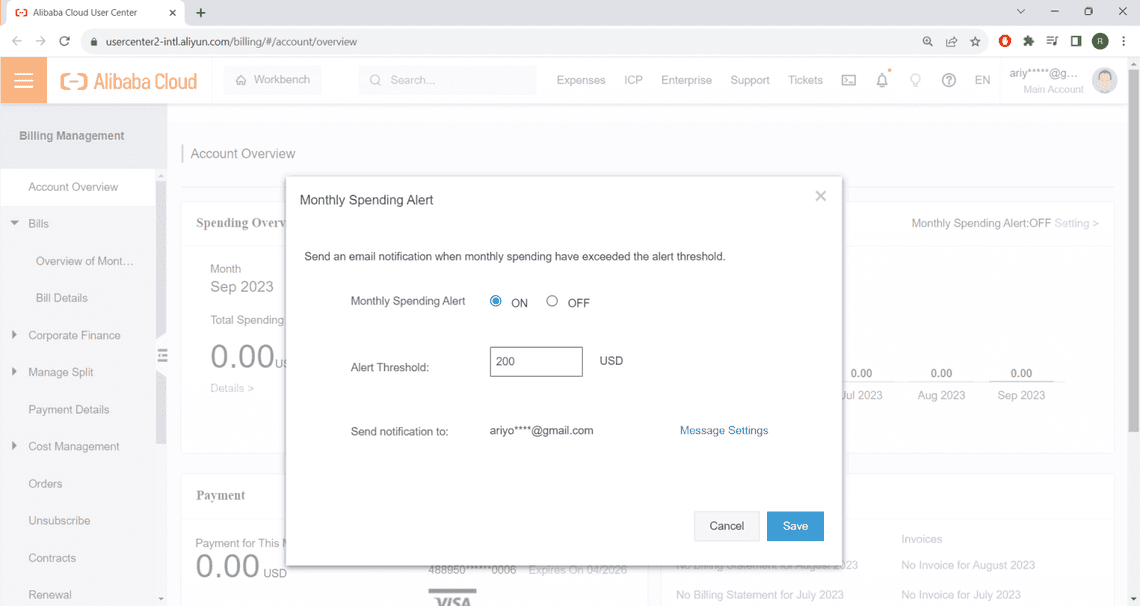Open the Tickets menu item
This screenshot has height=606, width=1140.
click(x=805, y=81)
